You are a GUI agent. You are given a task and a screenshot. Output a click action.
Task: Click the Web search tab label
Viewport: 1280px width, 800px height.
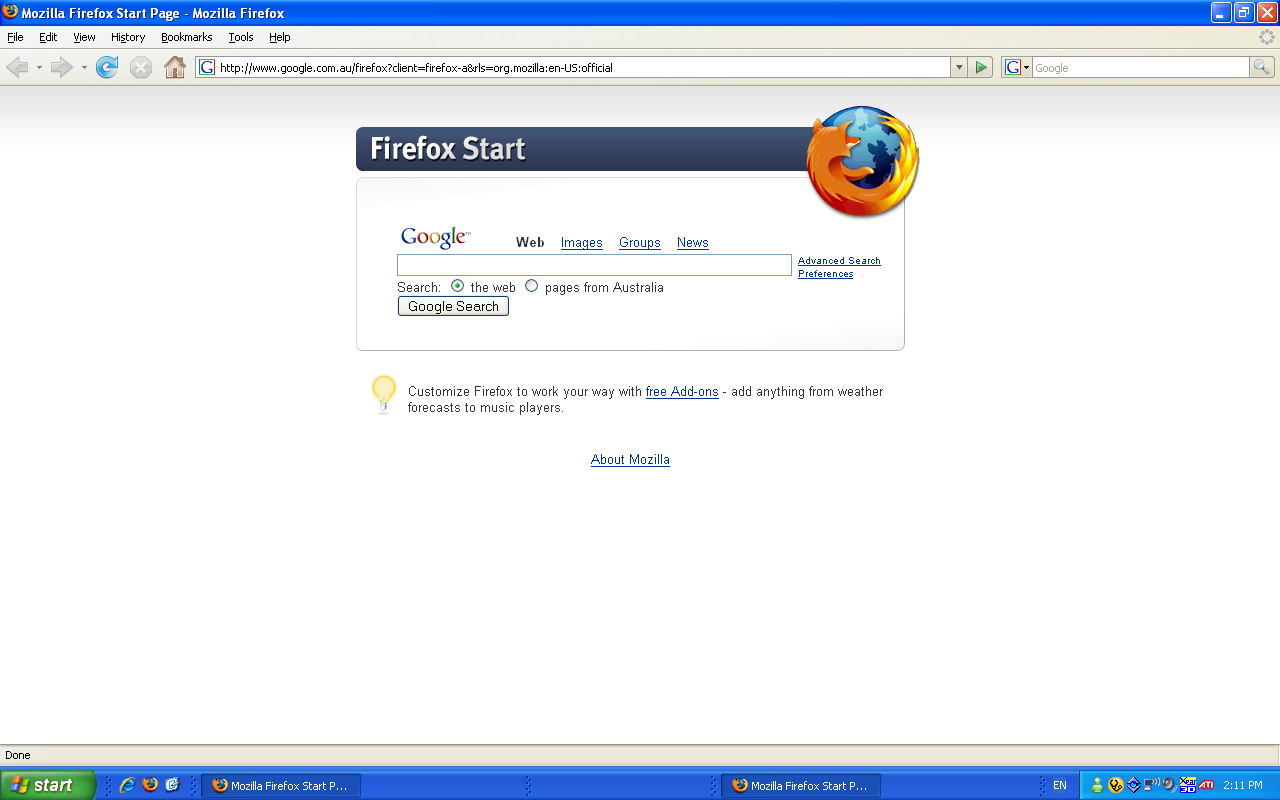pyautogui.click(x=530, y=243)
